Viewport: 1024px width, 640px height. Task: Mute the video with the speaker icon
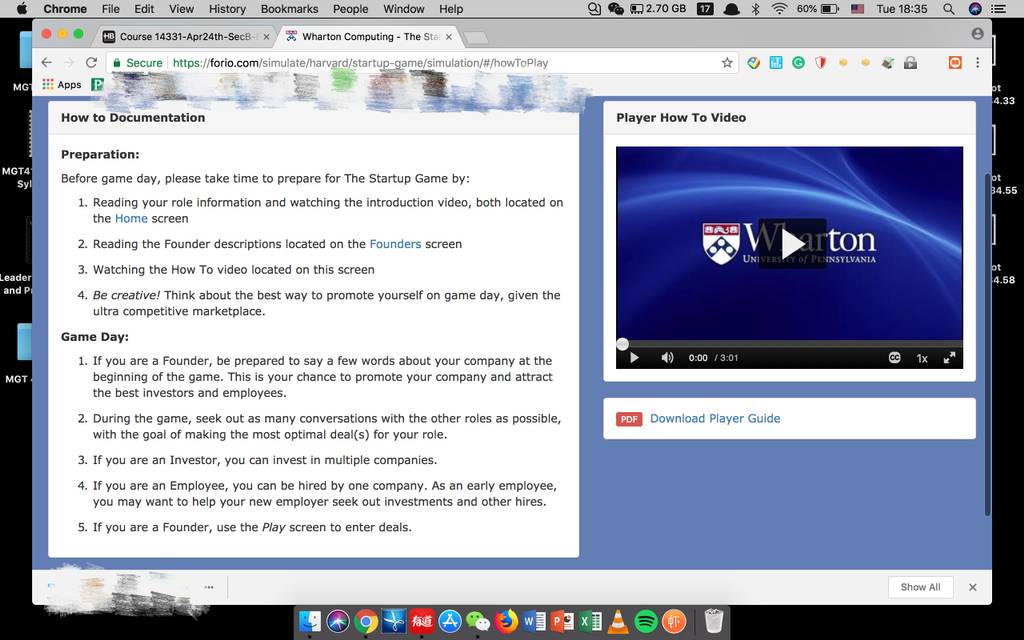click(x=667, y=358)
